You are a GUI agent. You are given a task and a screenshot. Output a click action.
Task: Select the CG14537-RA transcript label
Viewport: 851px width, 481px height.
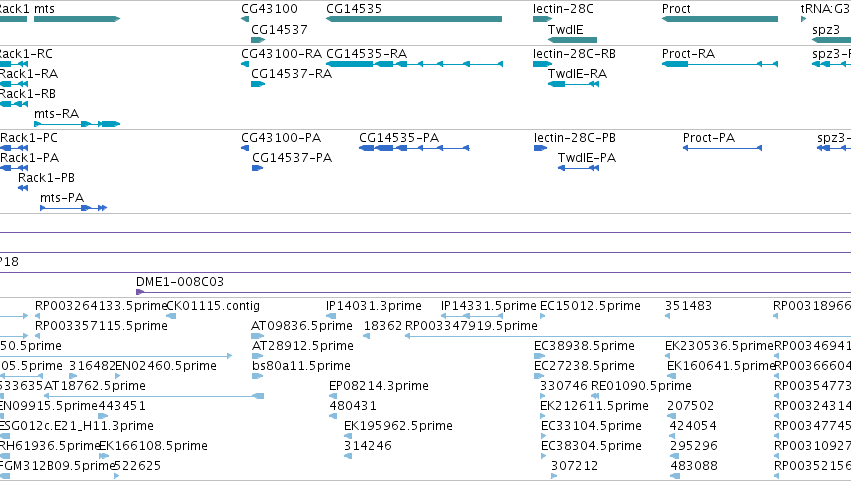(291, 74)
